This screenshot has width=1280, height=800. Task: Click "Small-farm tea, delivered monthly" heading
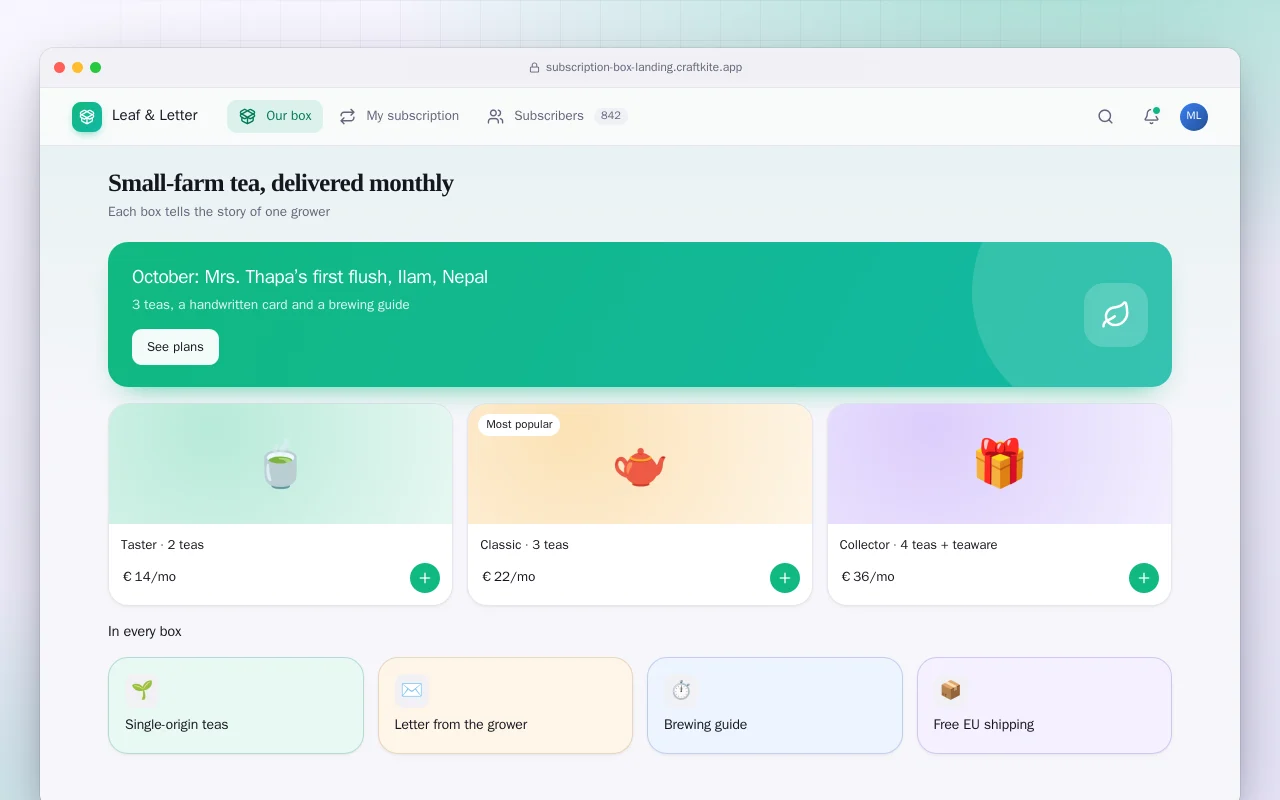click(281, 183)
